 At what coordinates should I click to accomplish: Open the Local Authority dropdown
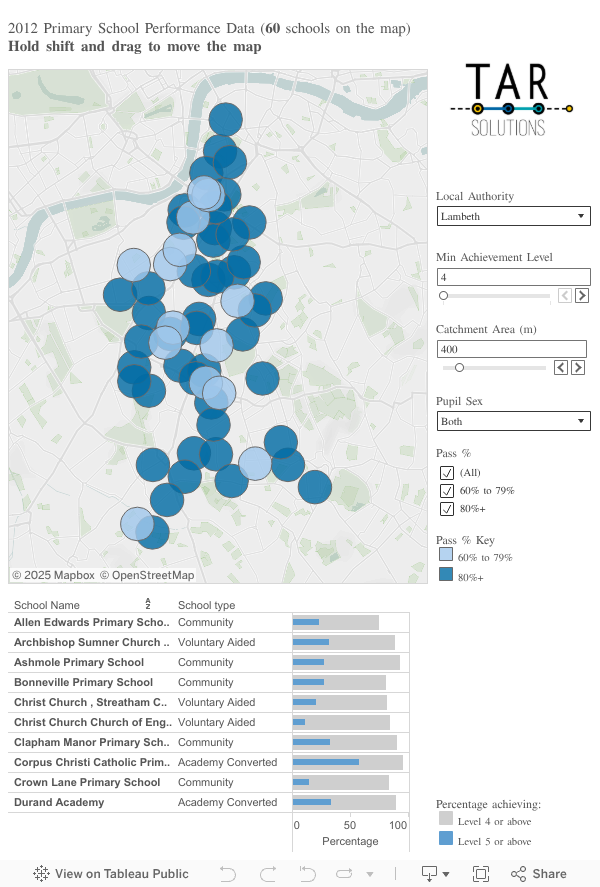pos(513,216)
